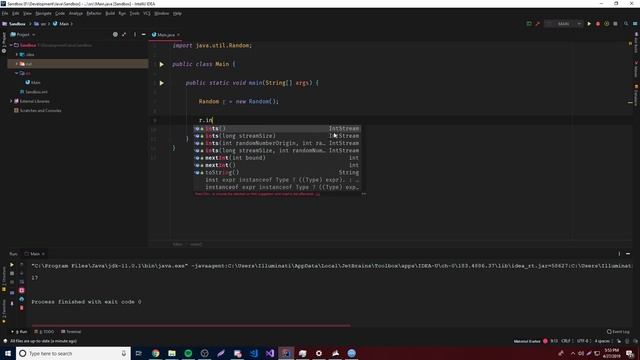Open the TODO tool window tab
Screen dimensions: 640x360
(x=44, y=332)
